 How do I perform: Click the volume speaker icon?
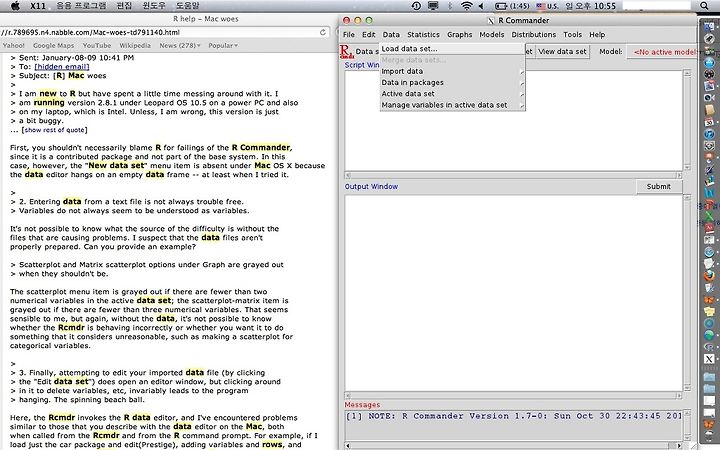pyautogui.click(x=482, y=6)
